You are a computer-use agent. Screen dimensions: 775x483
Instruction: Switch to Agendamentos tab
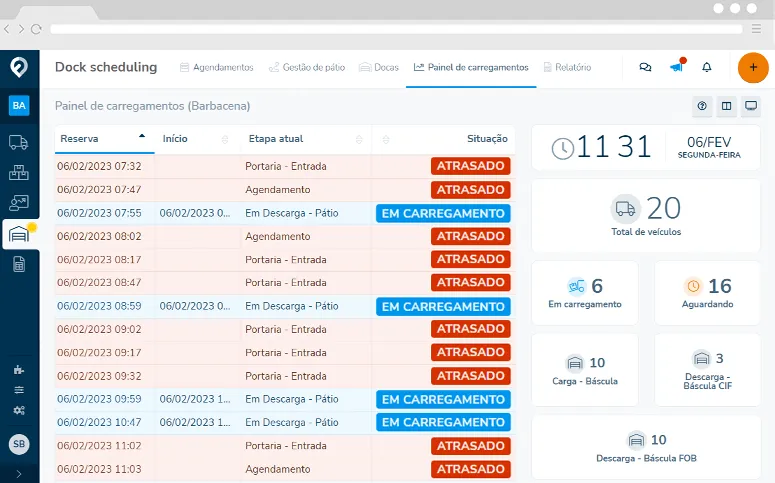tap(216, 67)
